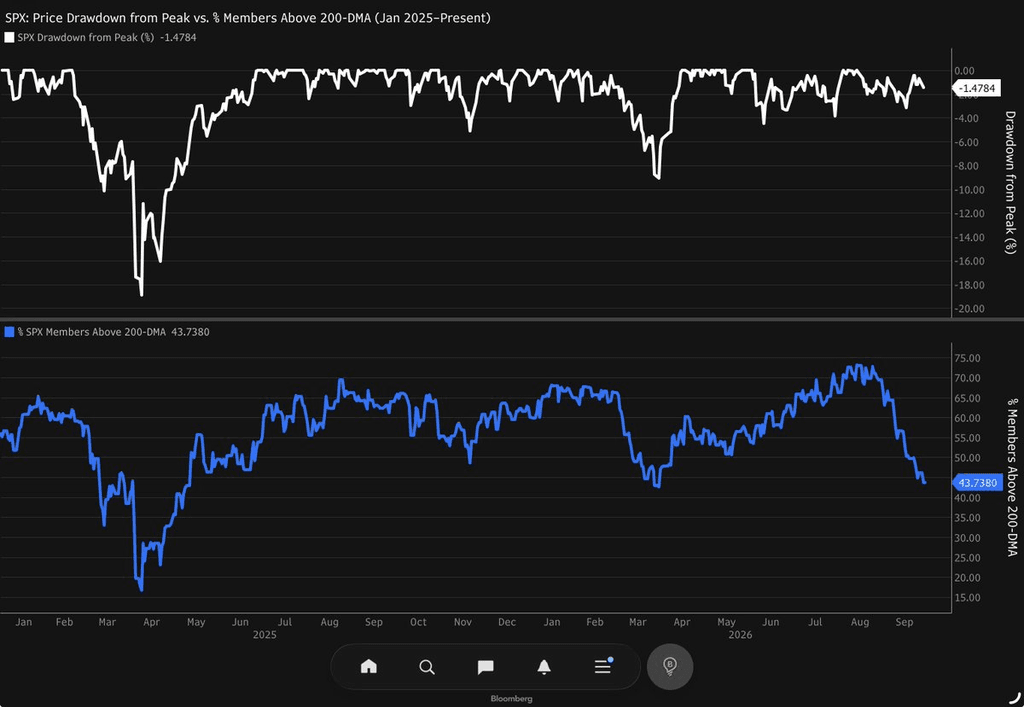Click legend text 'SPX Drawdown from Peak (%)'
This screenshot has height=707, width=1024.
coord(86,37)
